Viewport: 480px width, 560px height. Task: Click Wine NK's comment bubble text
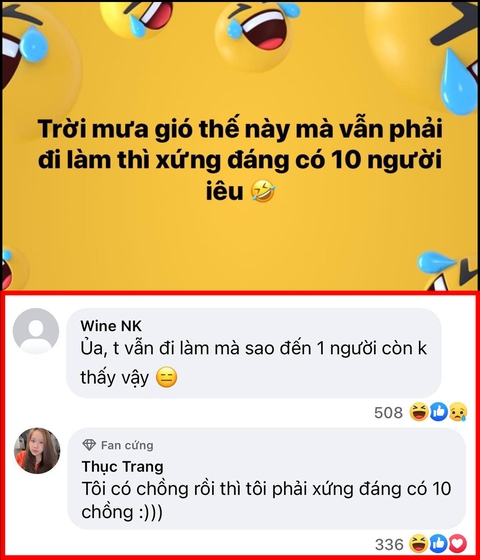click(254, 362)
